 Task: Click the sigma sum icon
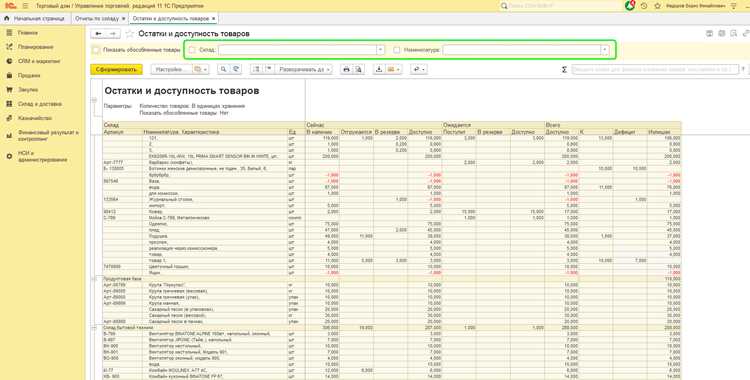coord(564,69)
